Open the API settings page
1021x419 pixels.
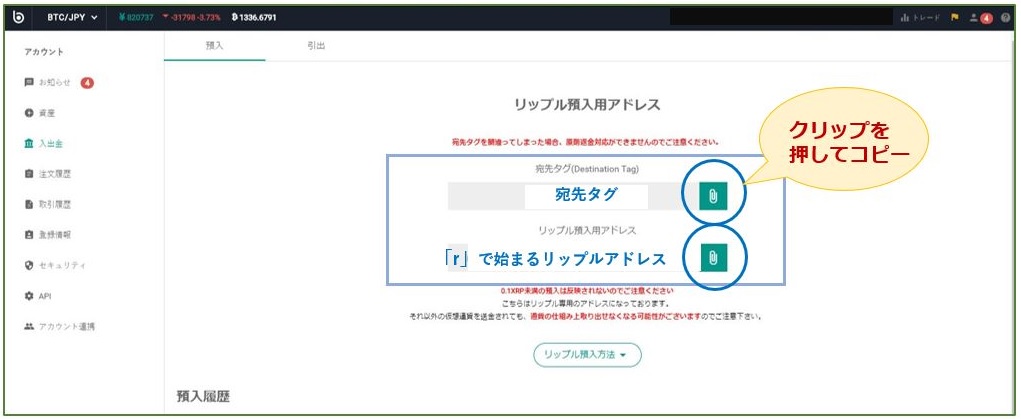tap(42, 296)
